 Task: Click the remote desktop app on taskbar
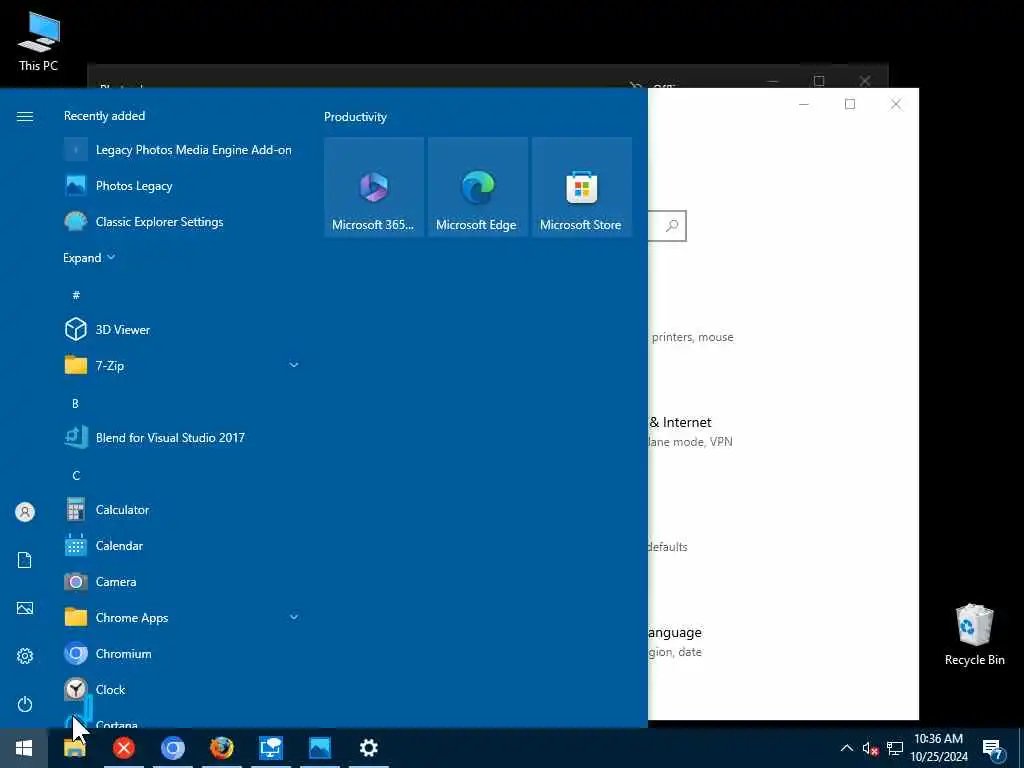click(x=270, y=748)
